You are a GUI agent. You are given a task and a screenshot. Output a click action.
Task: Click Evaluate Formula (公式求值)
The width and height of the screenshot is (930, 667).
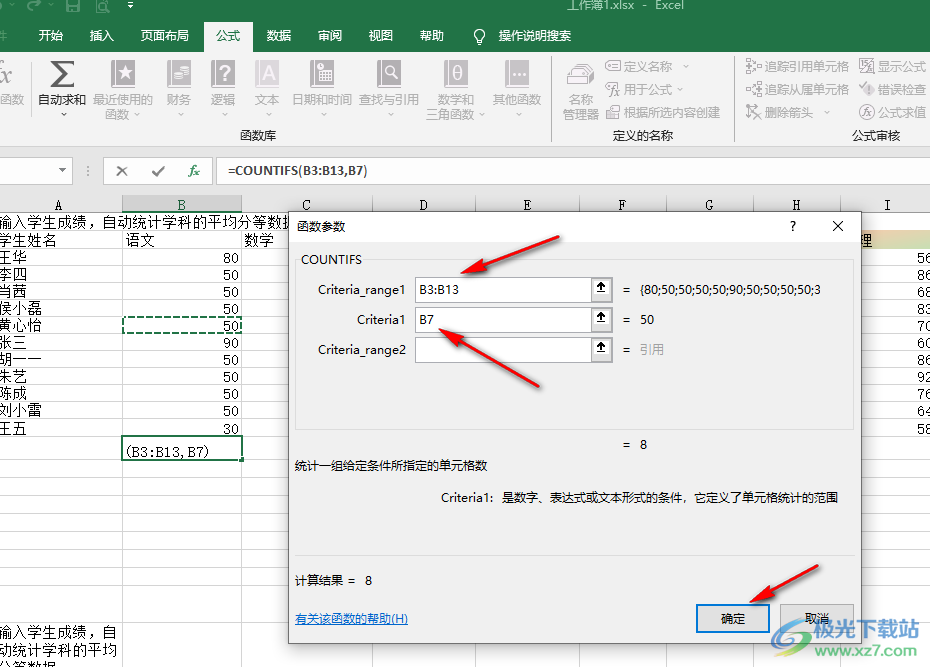(893, 112)
